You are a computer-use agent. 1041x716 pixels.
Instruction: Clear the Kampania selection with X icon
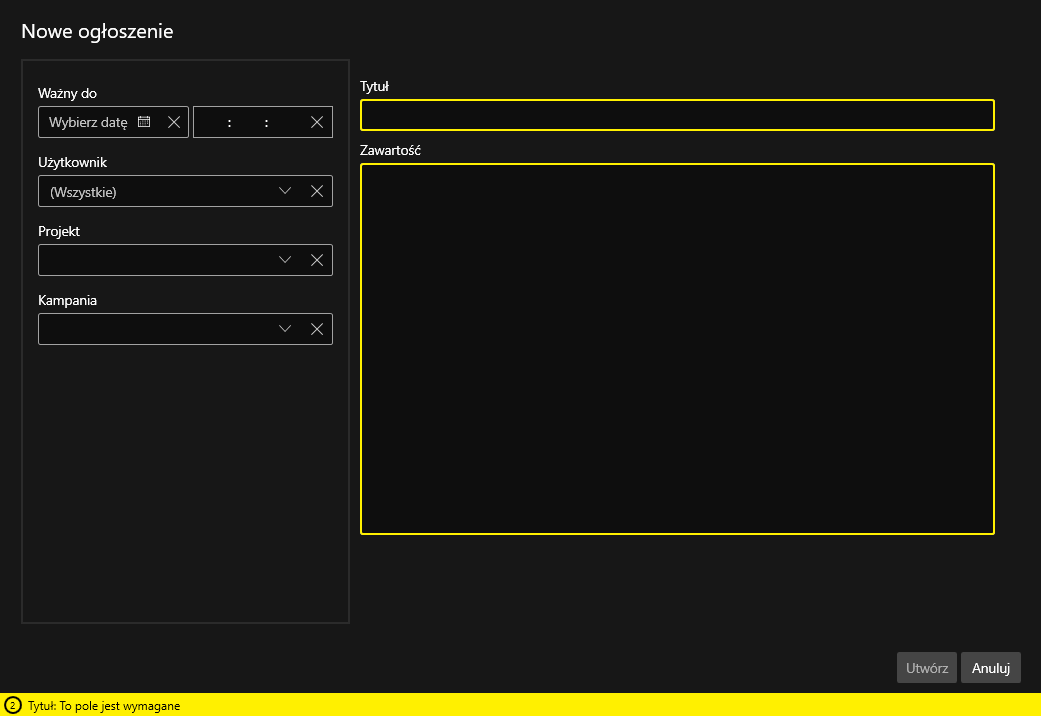pyautogui.click(x=317, y=329)
